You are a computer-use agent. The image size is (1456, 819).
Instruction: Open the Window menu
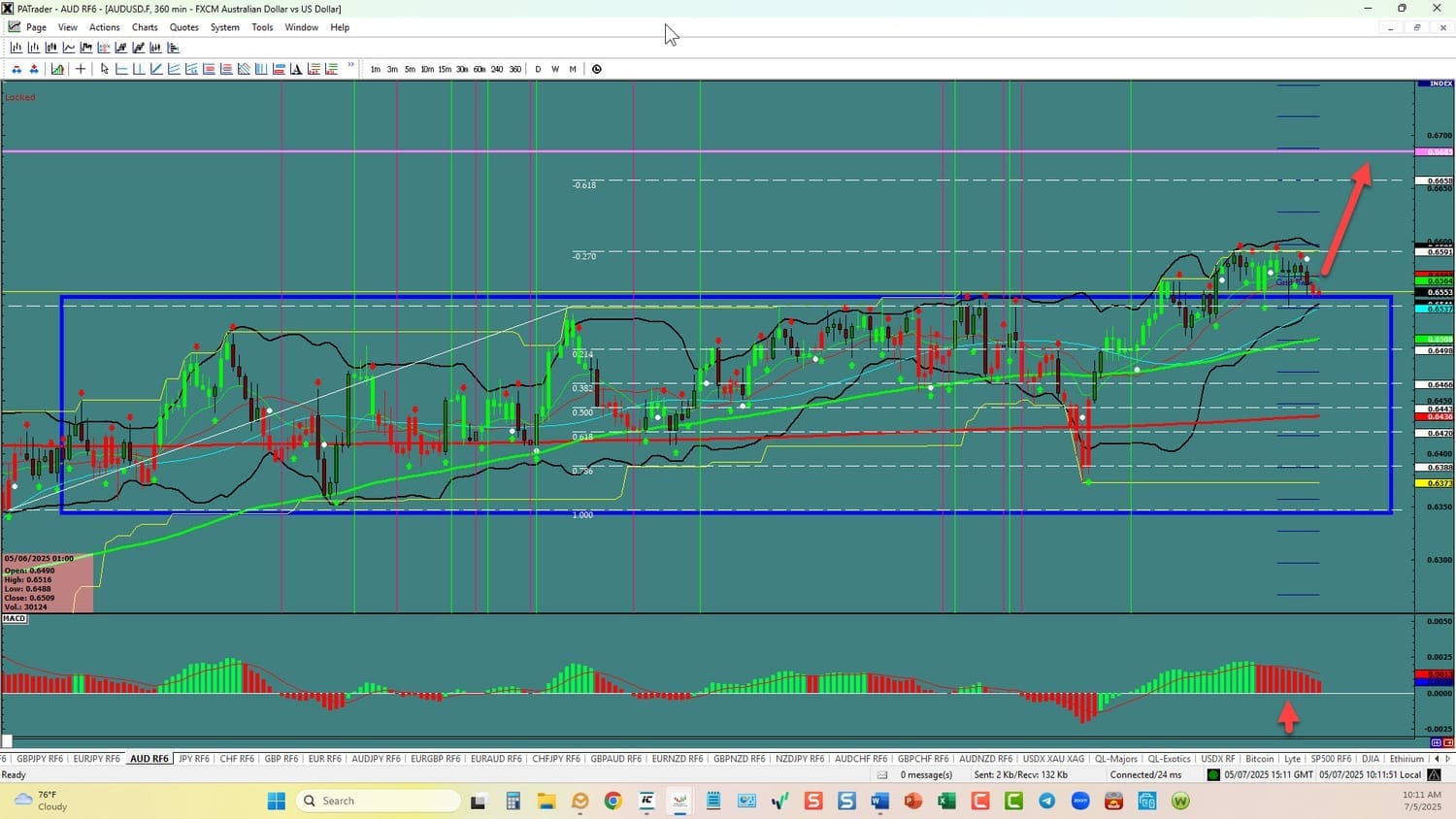coord(302,27)
